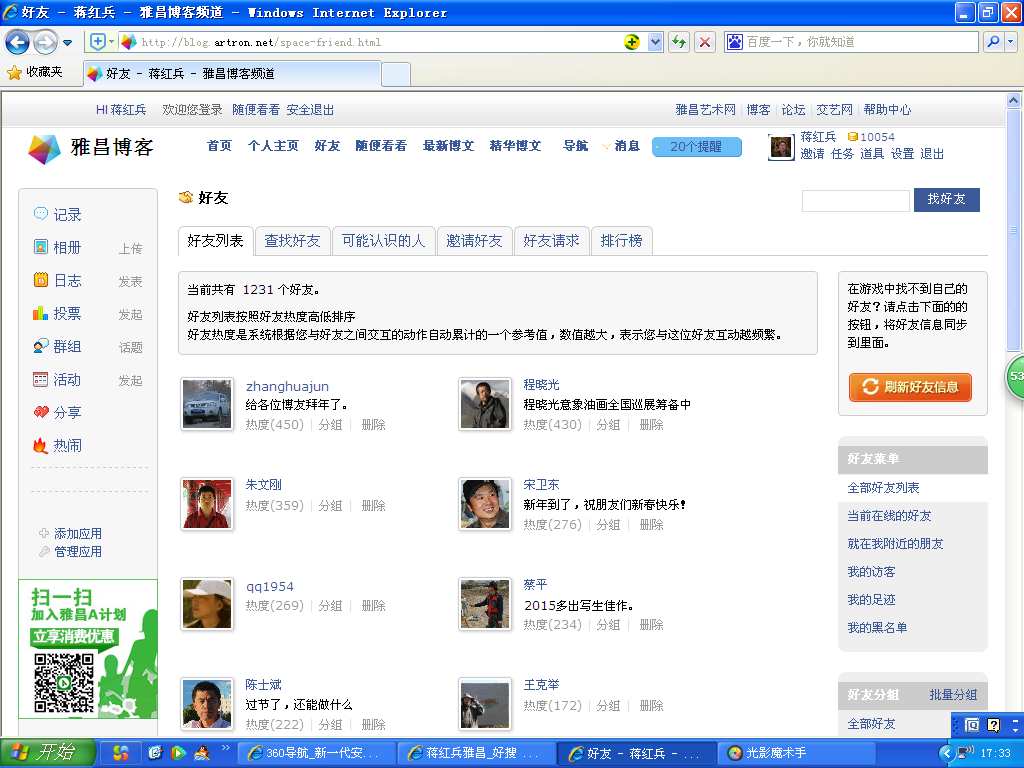
Task: Open friend zhanghuajun's profile link
Action: (287, 386)
